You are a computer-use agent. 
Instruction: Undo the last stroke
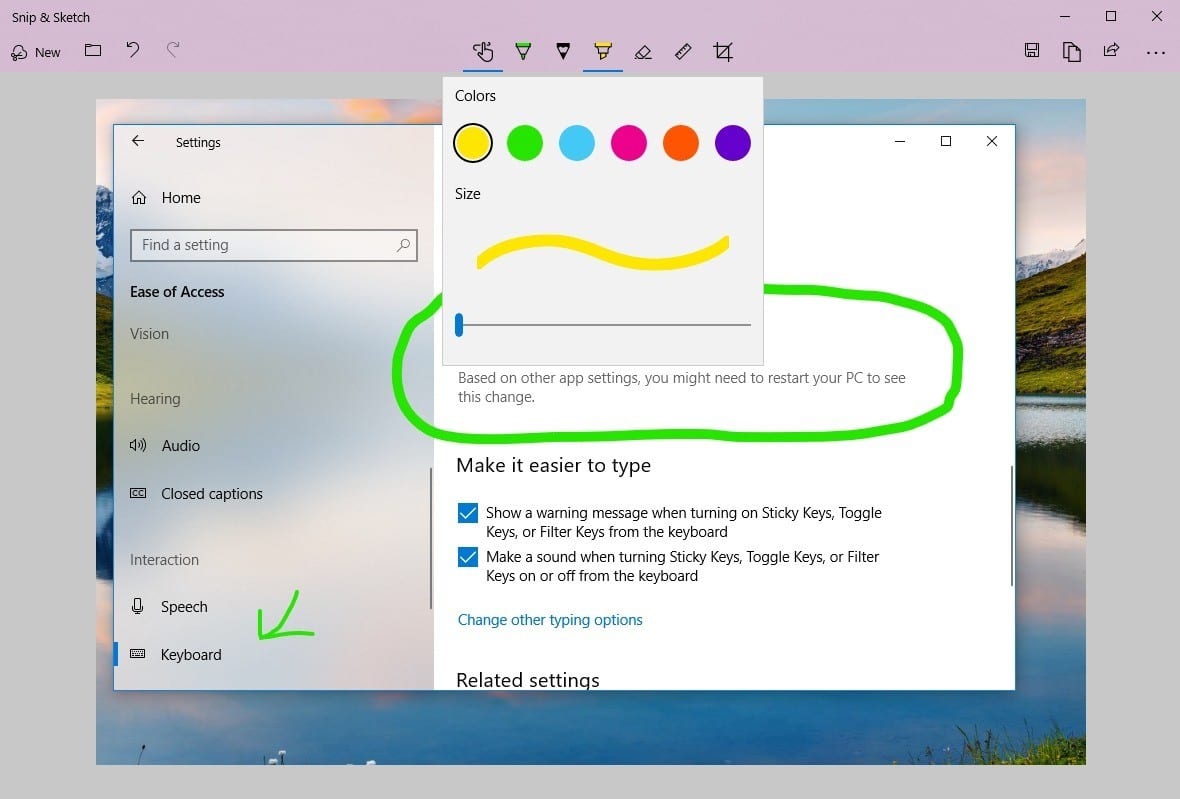click(133, 51)
